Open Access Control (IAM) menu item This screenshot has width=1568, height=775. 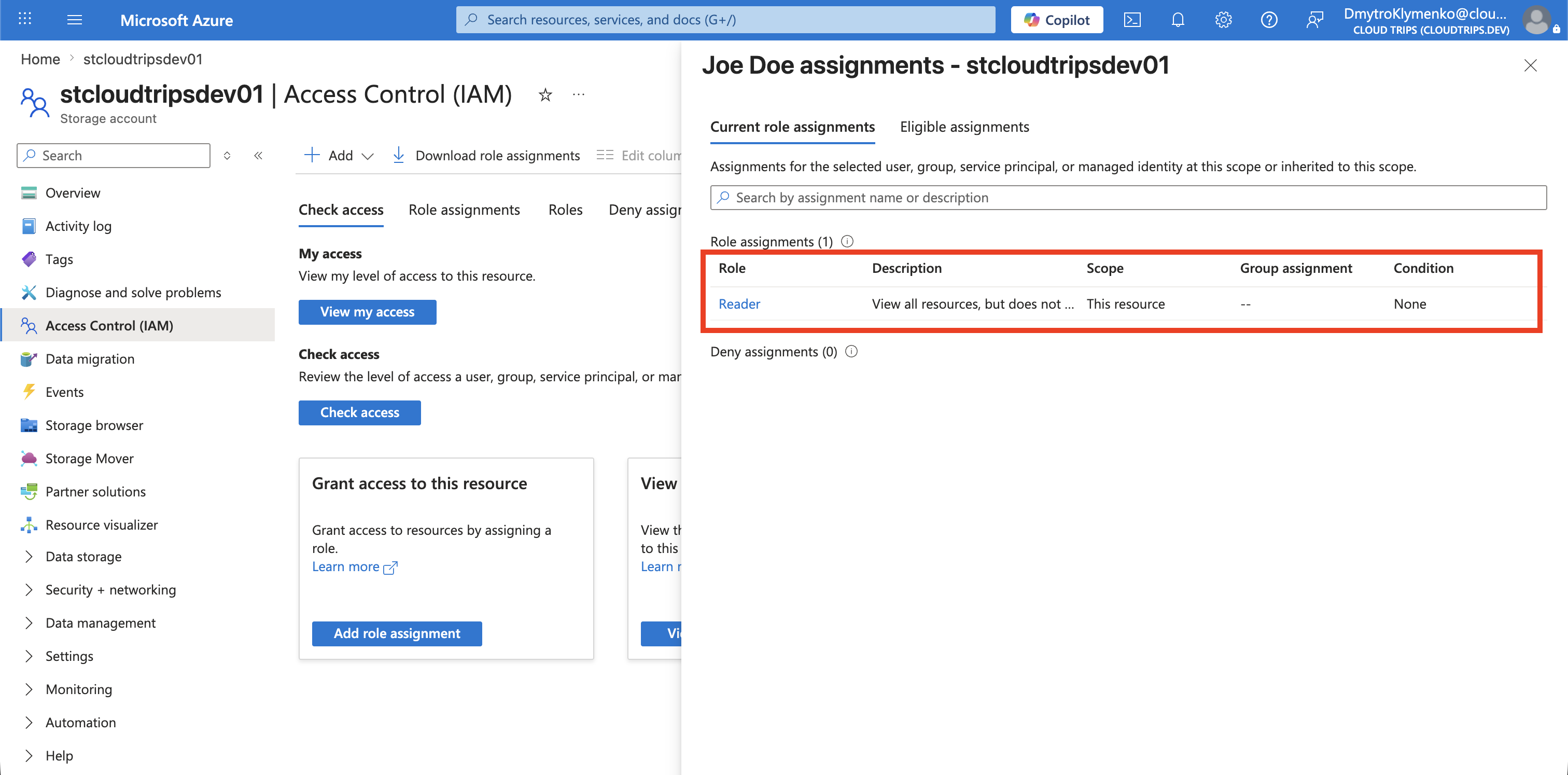pos(138,325)
